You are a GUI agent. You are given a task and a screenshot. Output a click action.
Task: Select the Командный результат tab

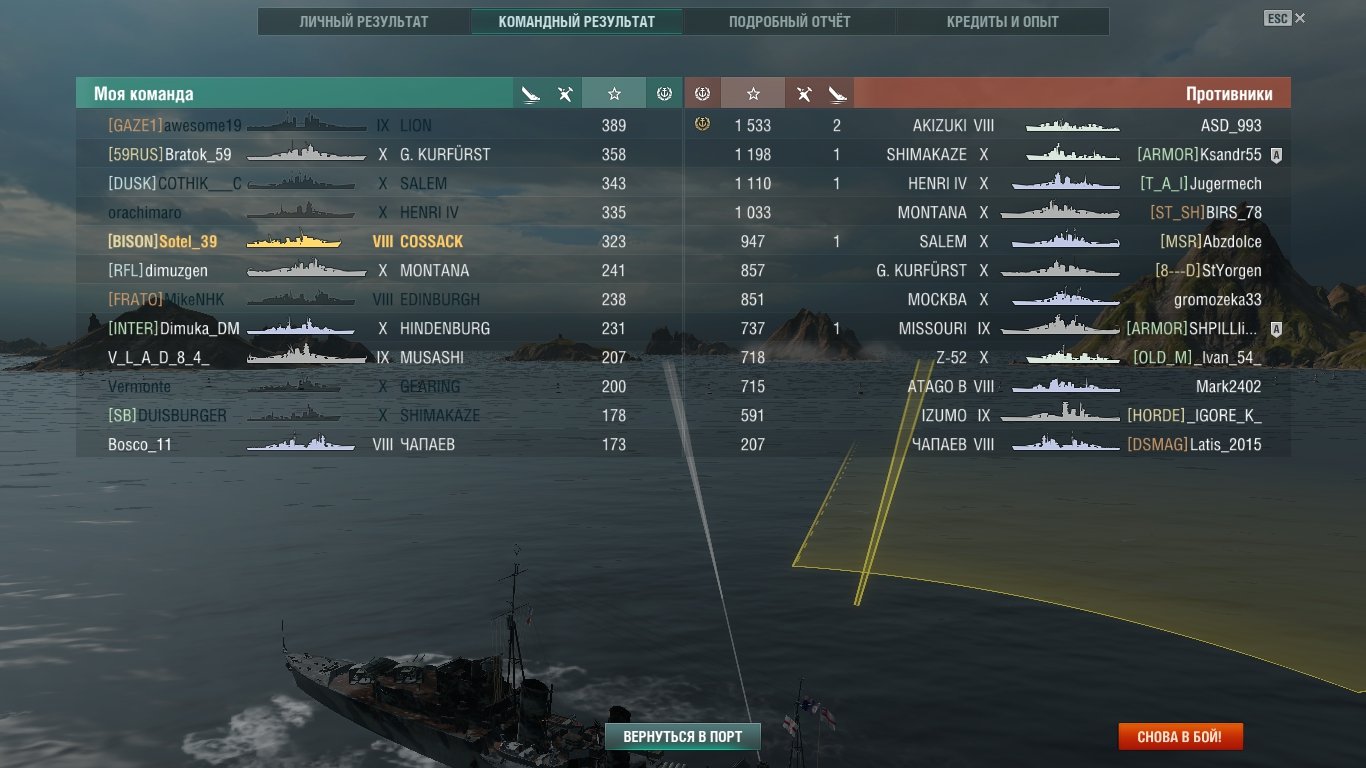tap(577, 21)
